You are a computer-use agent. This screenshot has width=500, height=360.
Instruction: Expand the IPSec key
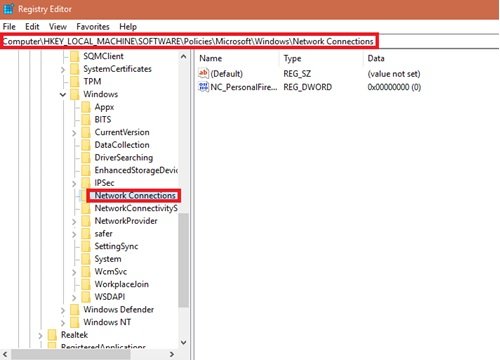click(x=74, y=184)
